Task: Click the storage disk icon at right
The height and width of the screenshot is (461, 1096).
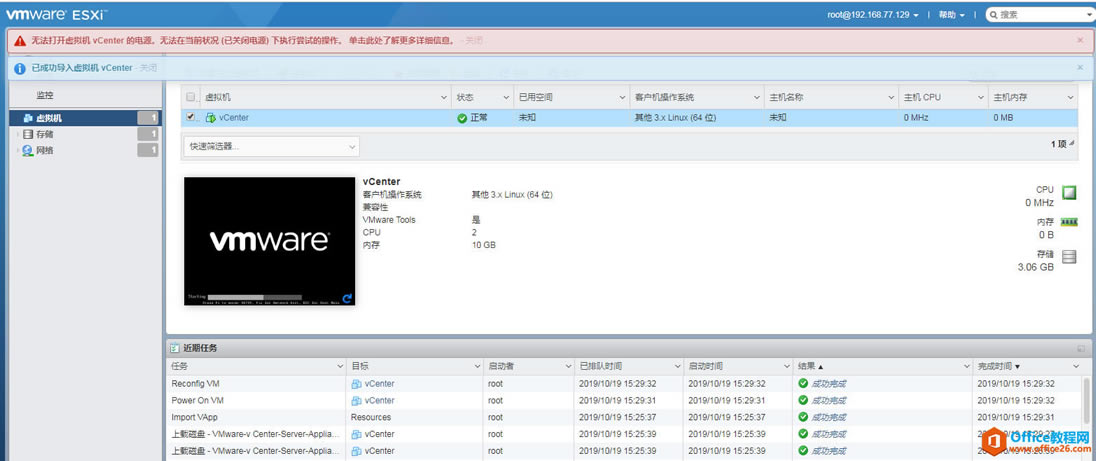Action: [x=1069, y=257]
